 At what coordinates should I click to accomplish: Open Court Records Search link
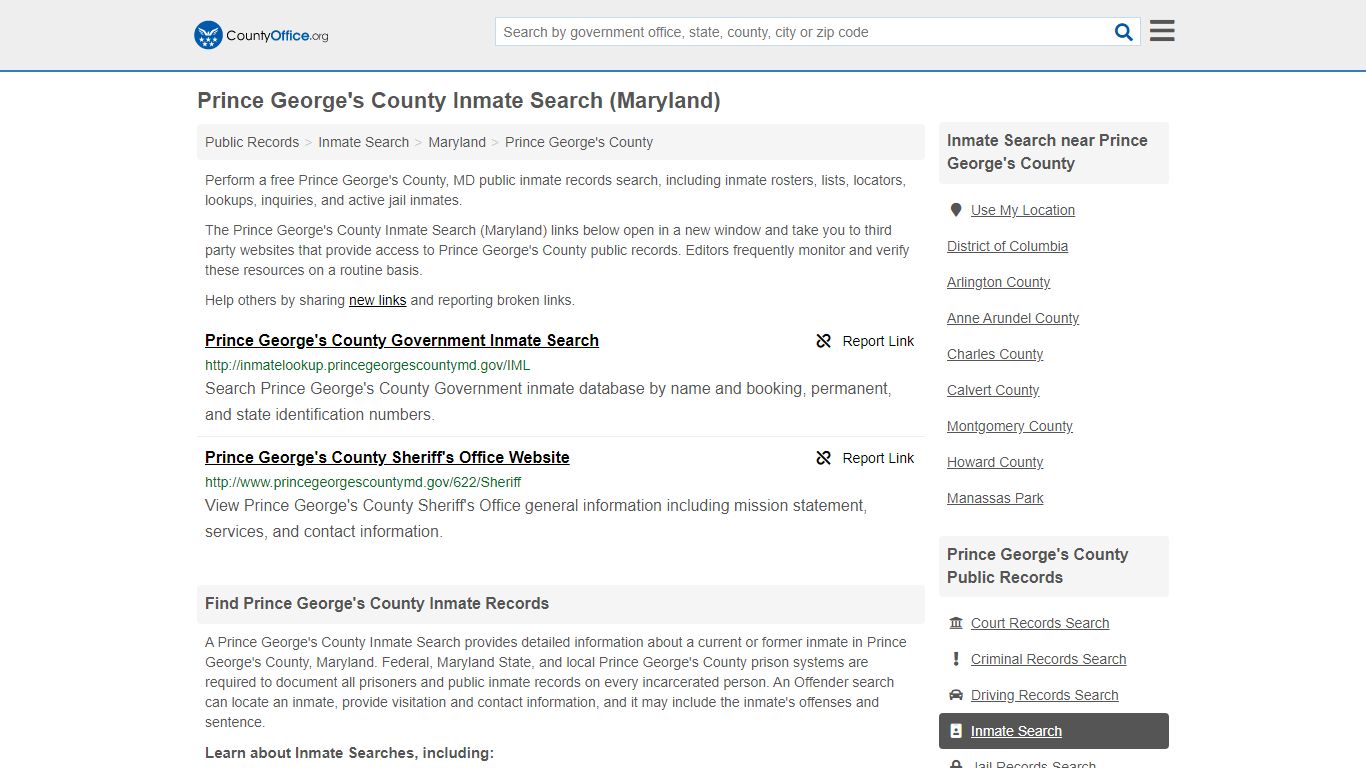coord(1040,623)
